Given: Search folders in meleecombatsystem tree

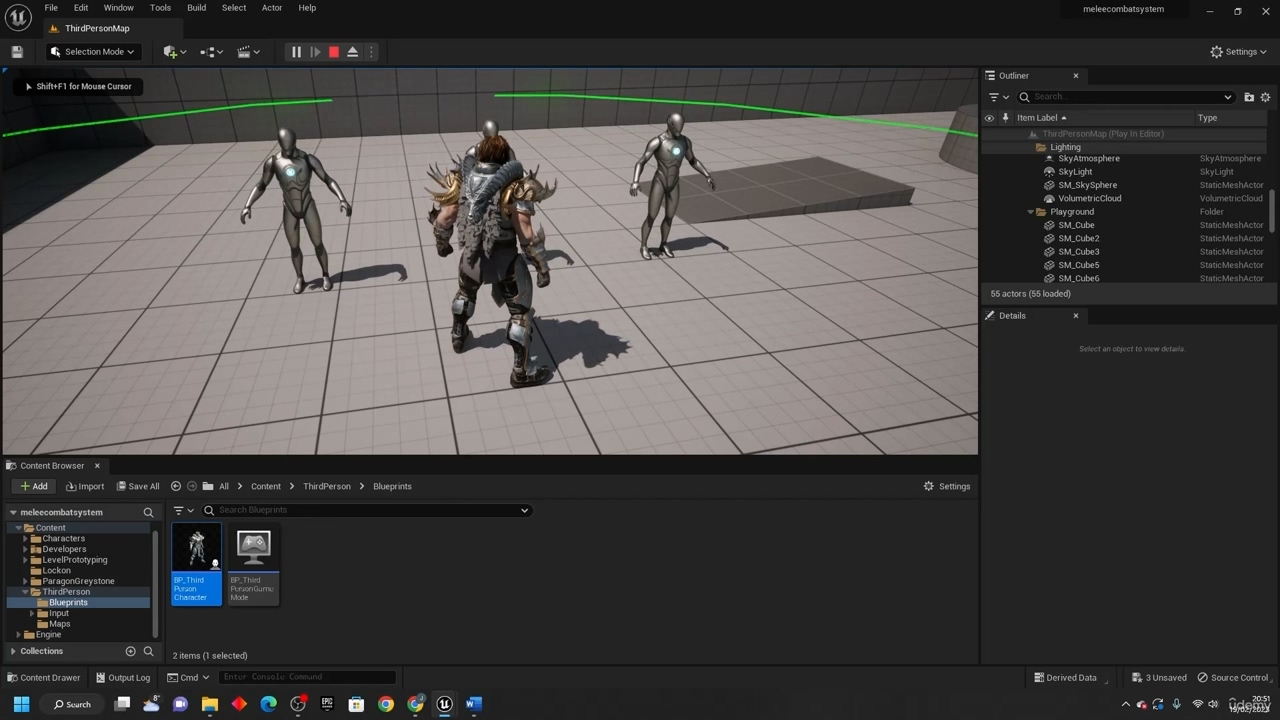Looking at the screenshot, I should [x=148, y=512].
